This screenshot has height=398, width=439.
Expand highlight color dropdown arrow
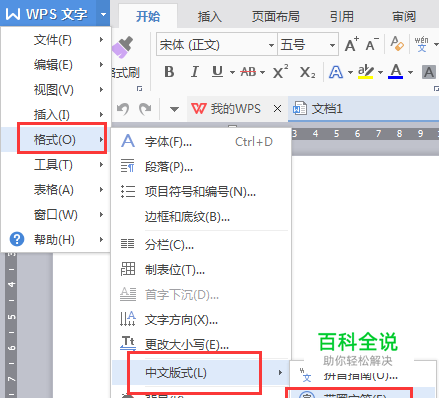[x=380, y=72]
